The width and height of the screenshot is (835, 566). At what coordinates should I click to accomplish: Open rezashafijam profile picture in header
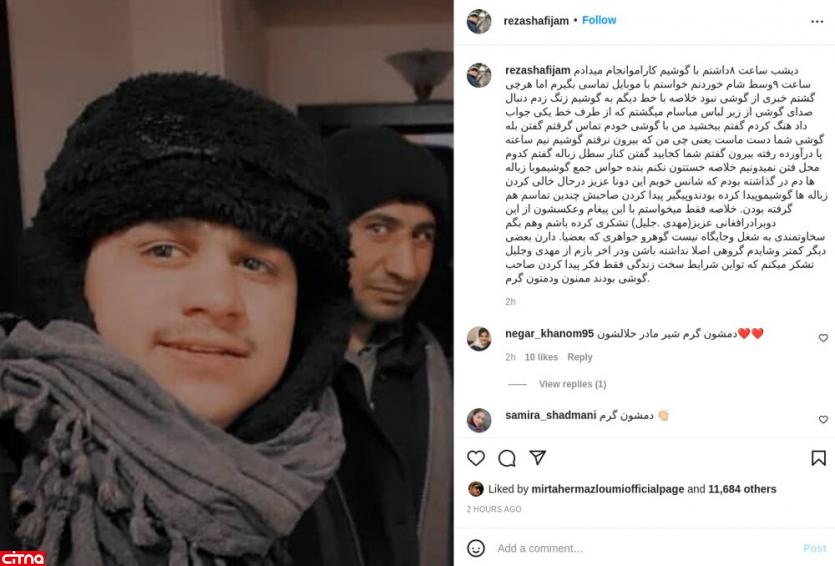tap(479, 21)
